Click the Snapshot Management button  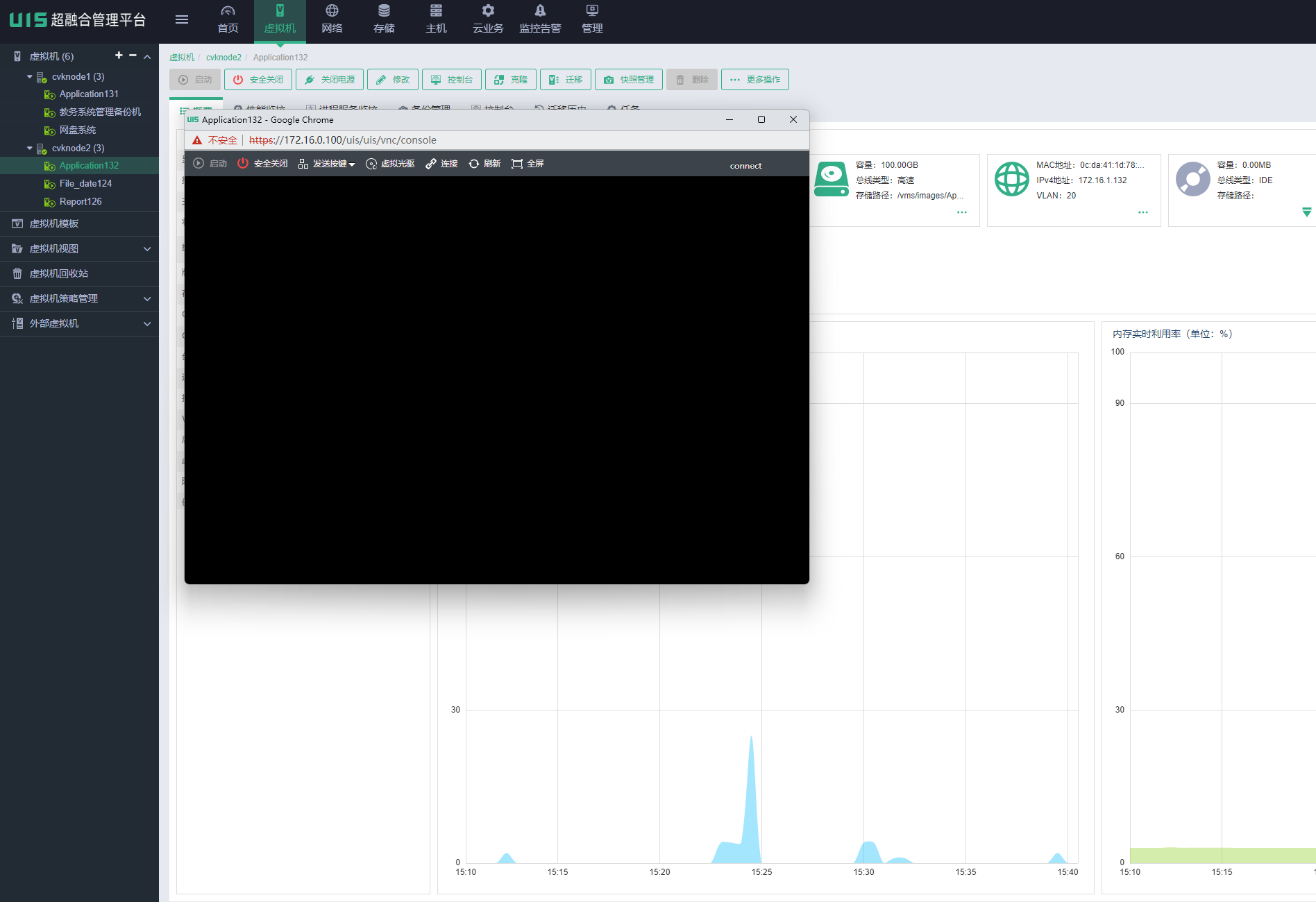629,80
